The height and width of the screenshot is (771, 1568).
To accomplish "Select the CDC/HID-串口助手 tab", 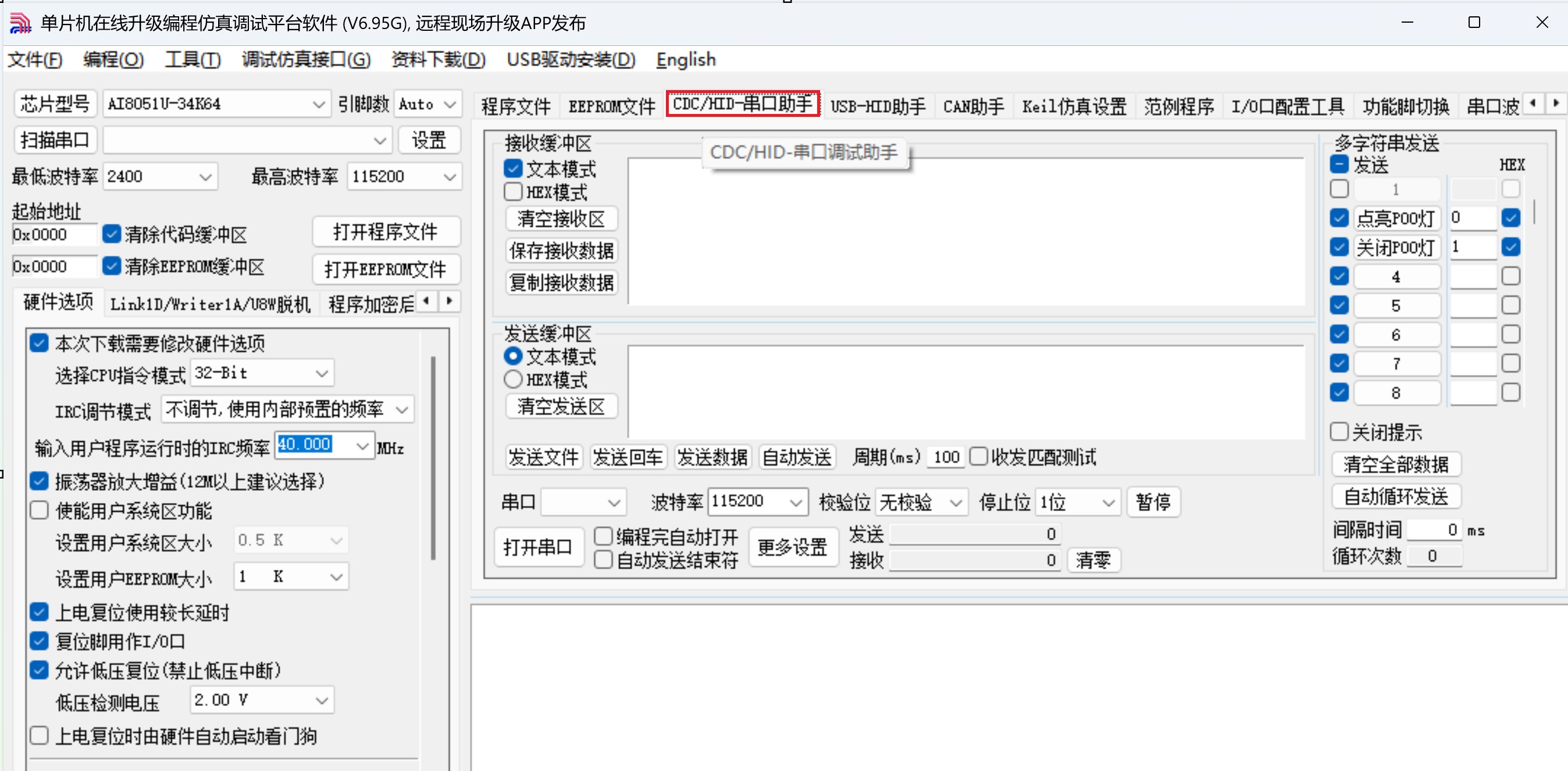I will [x=743, y=104].
